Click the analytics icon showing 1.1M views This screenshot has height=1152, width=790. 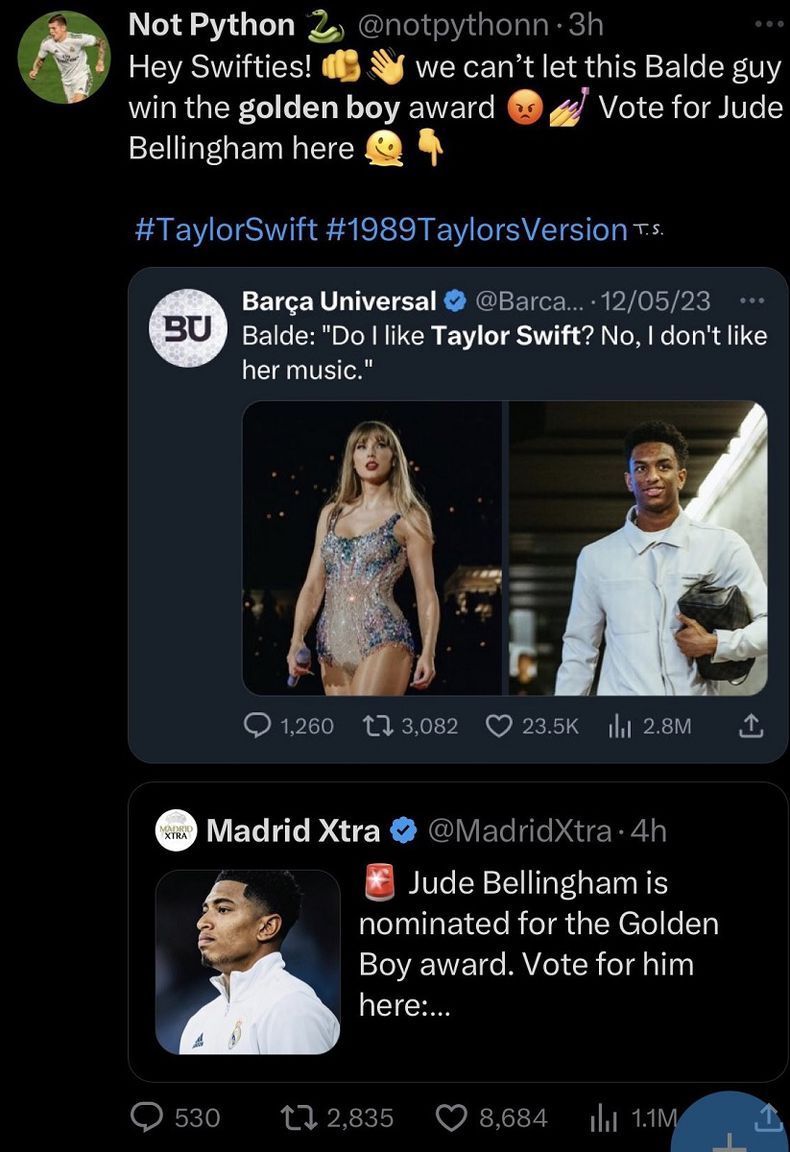click(603, 1118)
